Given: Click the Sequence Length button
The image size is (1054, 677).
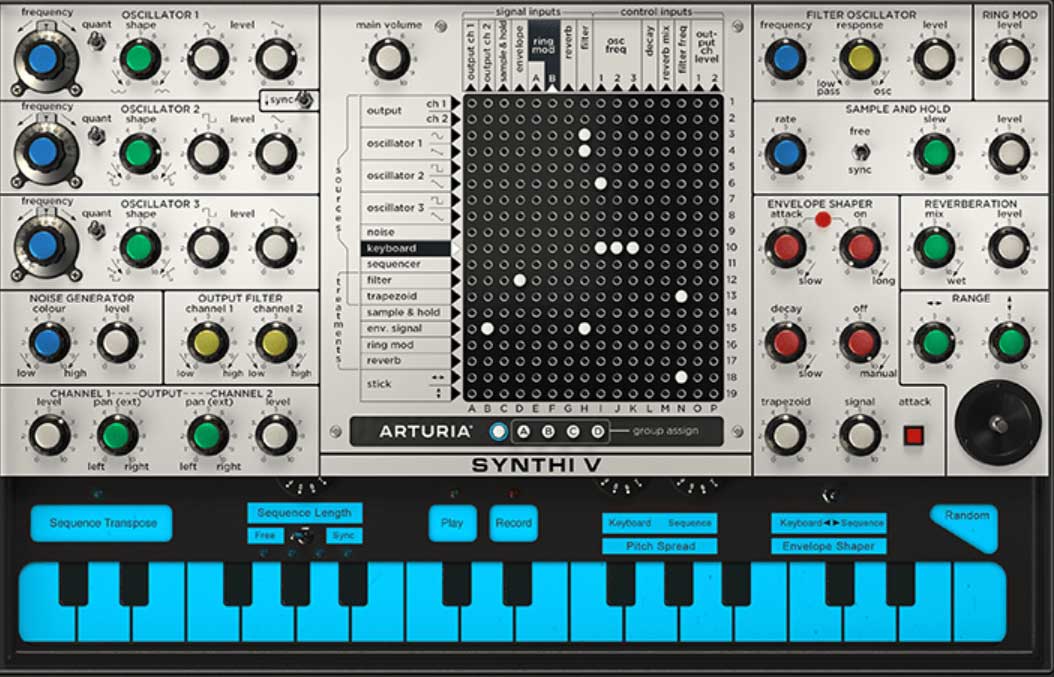Looking at the screenshot, I should click(305, 512).
